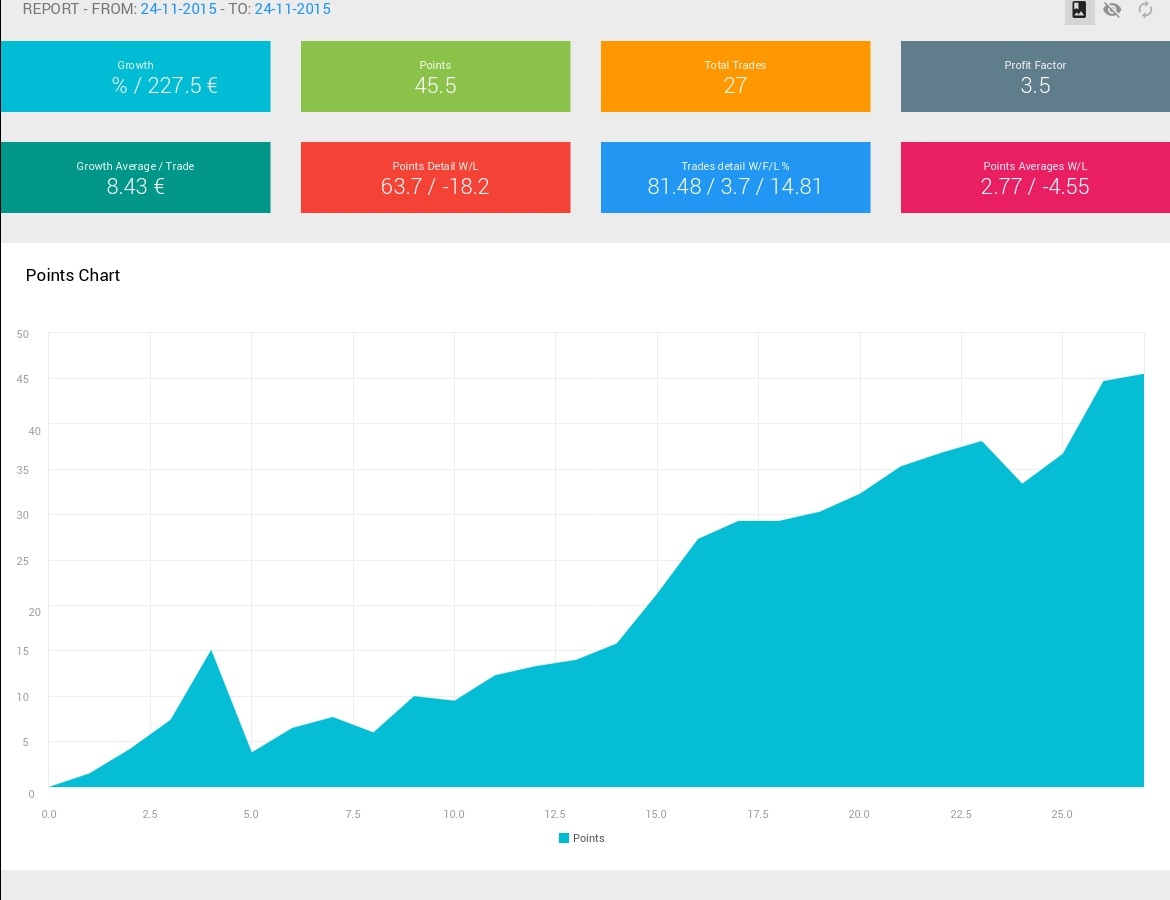
Task: Open the Growth Average / Trade card
Action: [x=135, y=178]
